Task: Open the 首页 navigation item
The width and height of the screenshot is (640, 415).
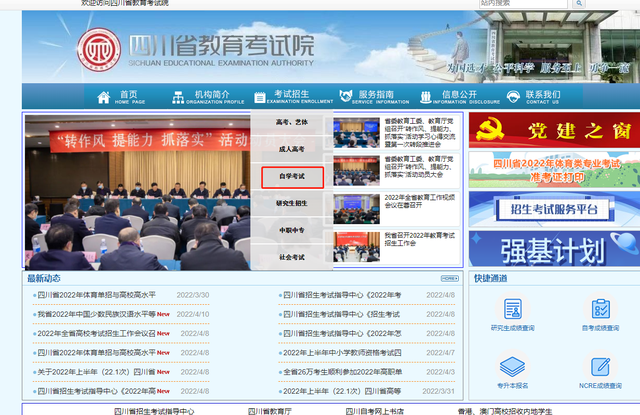Action: tap(129, 97)
